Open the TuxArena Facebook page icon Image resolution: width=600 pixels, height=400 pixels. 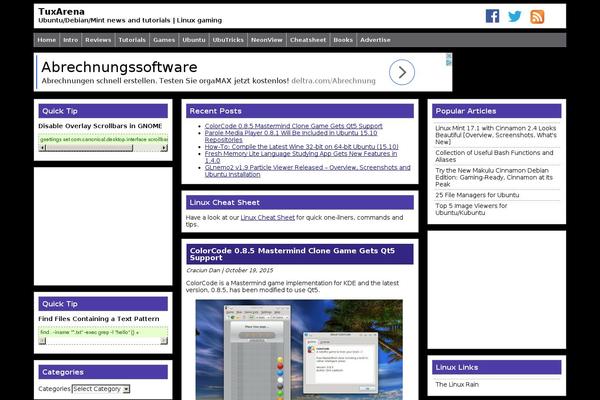(x=492, y=16)
